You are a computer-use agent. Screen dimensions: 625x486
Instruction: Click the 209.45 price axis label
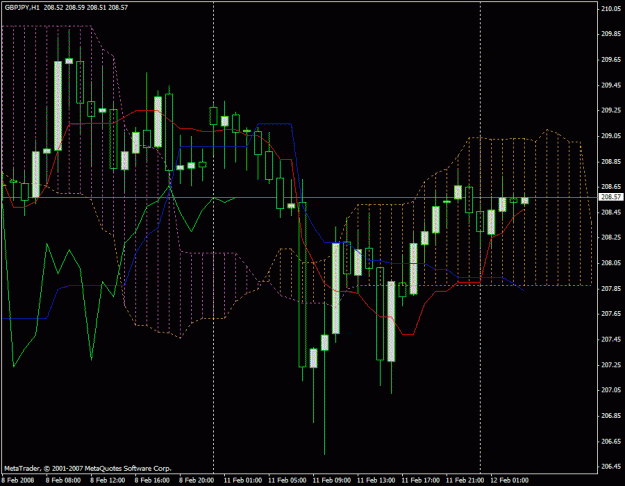coord(611,85)
